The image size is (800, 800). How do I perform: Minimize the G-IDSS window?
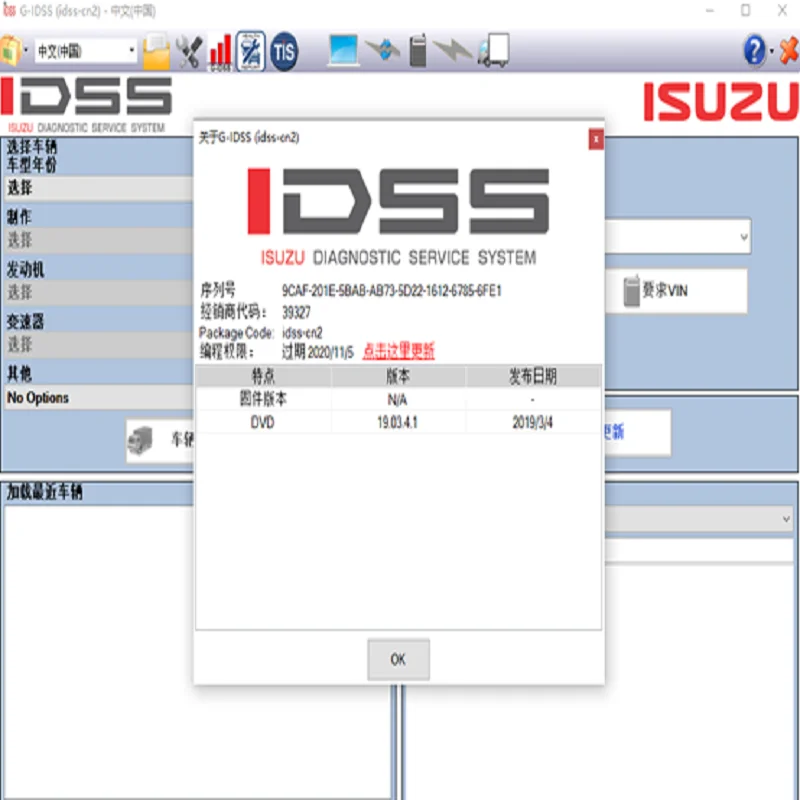click(x=710, y=11)
